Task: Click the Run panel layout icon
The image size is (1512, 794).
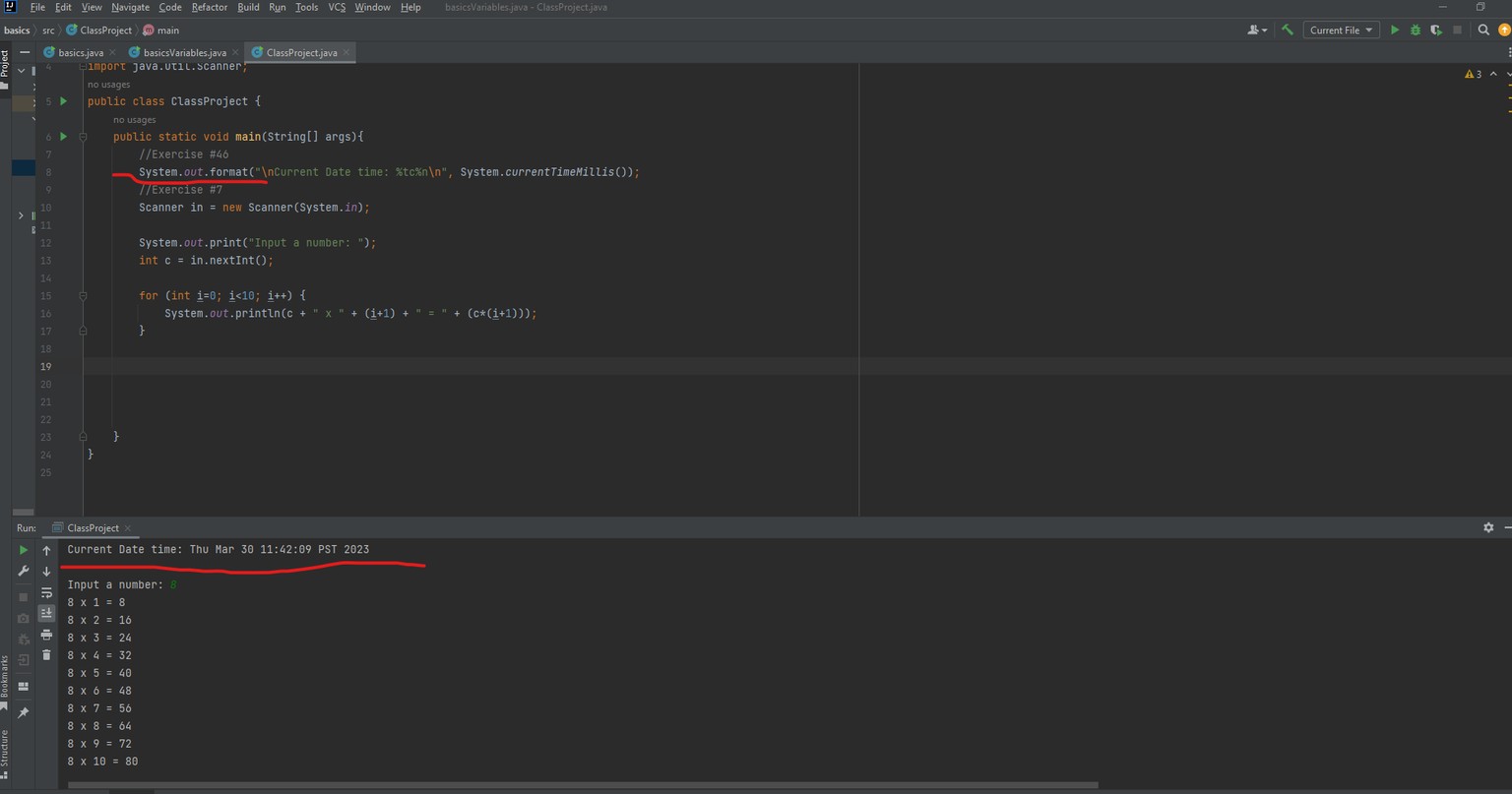Action: click(24, 686)
